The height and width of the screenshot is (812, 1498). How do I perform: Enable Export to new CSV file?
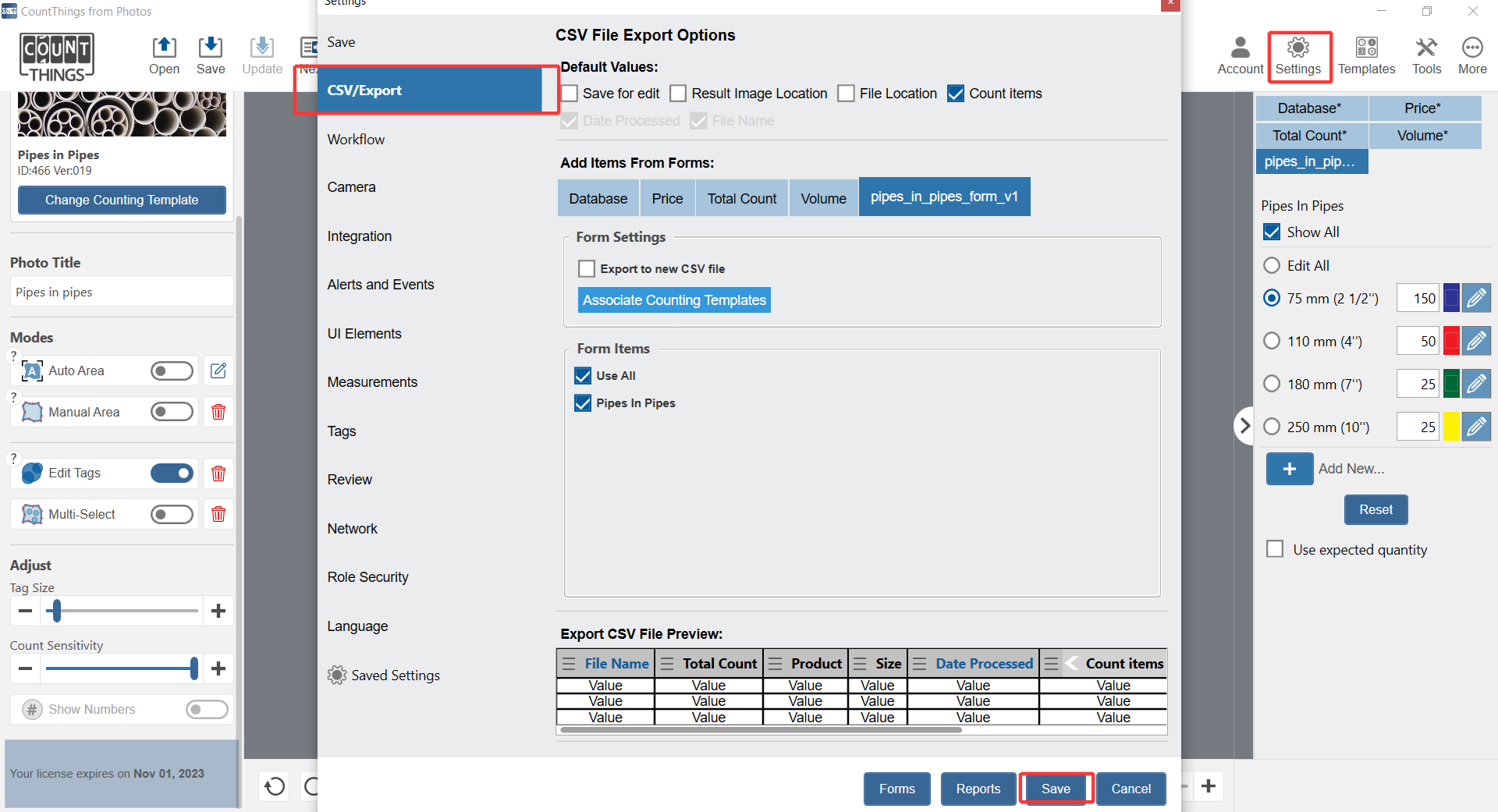coord(587,269)
